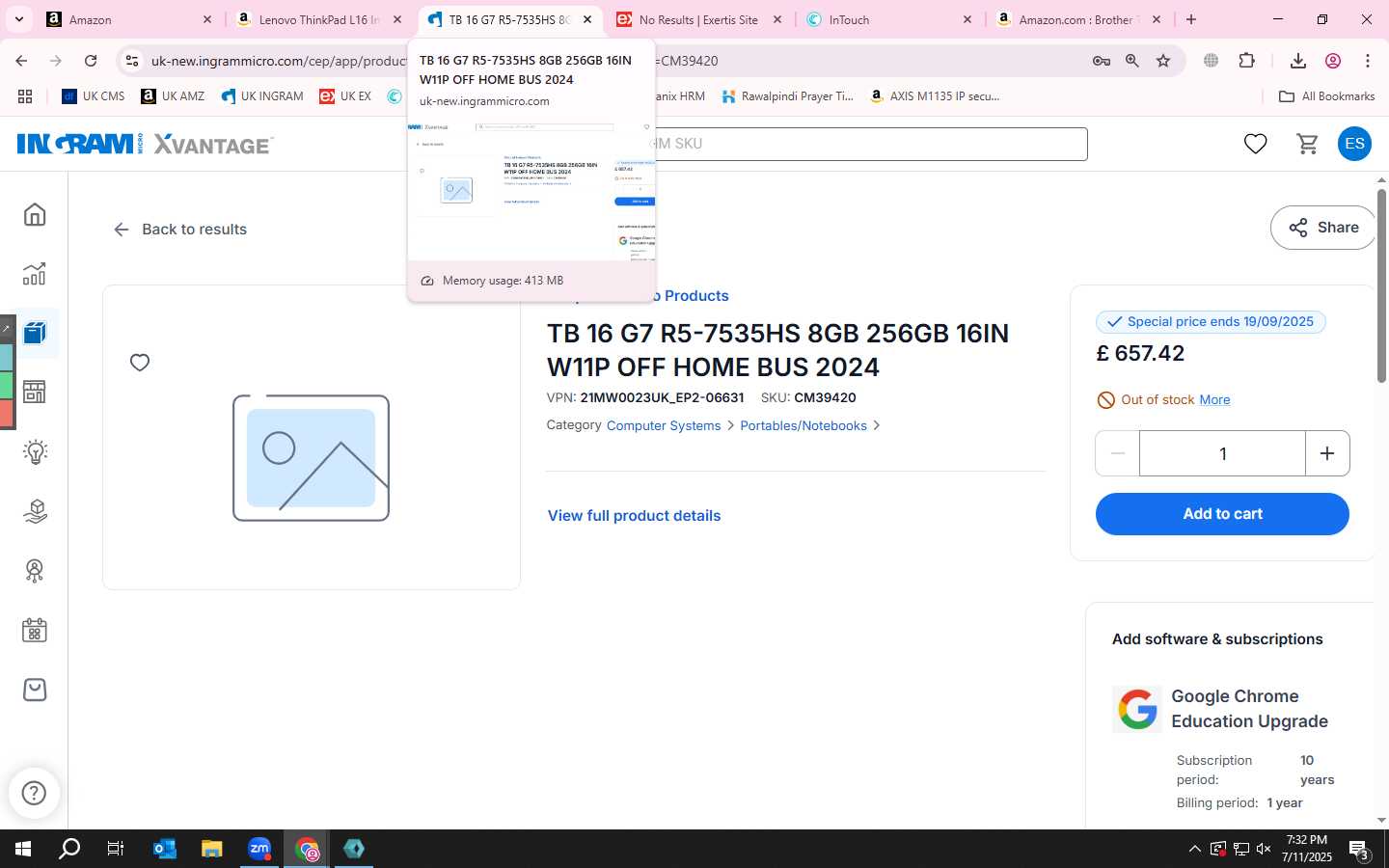The height and width of the screenshot is (868, 1389).
Task: Open favorites heart icon in header
Action: pos(1255,144)
